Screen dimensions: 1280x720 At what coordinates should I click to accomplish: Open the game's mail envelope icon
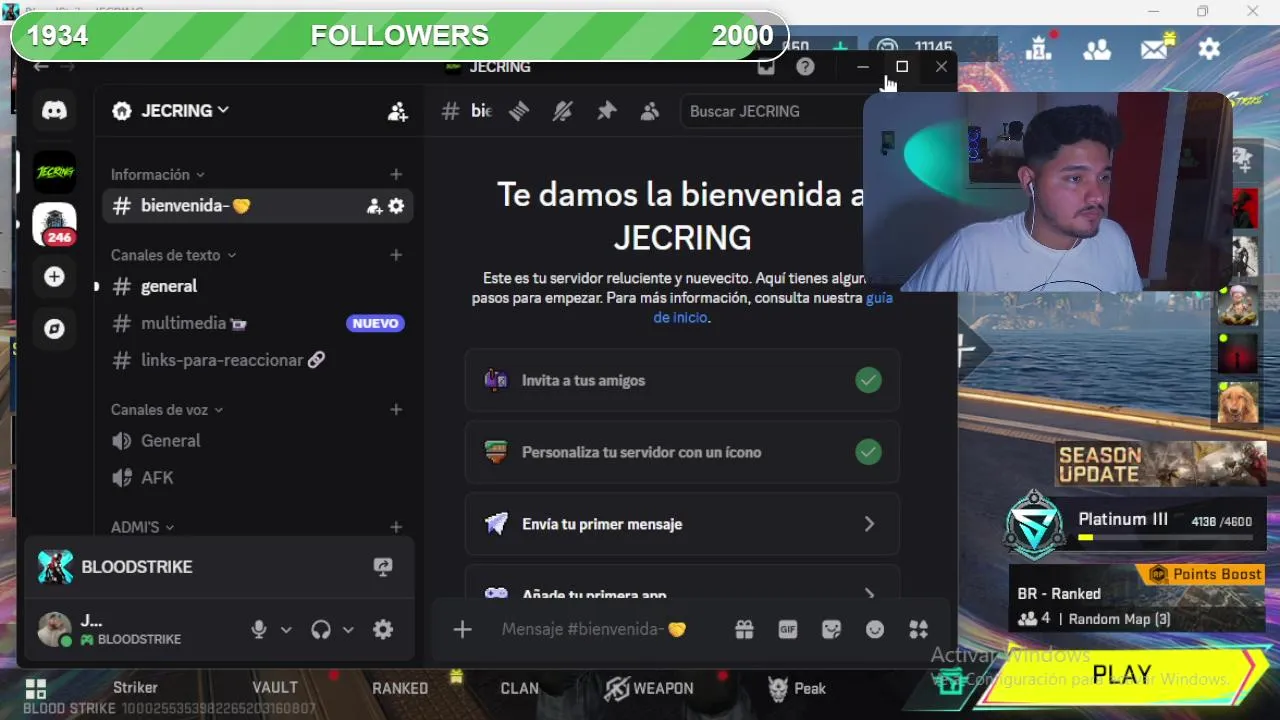click(x=1154, y=48)
